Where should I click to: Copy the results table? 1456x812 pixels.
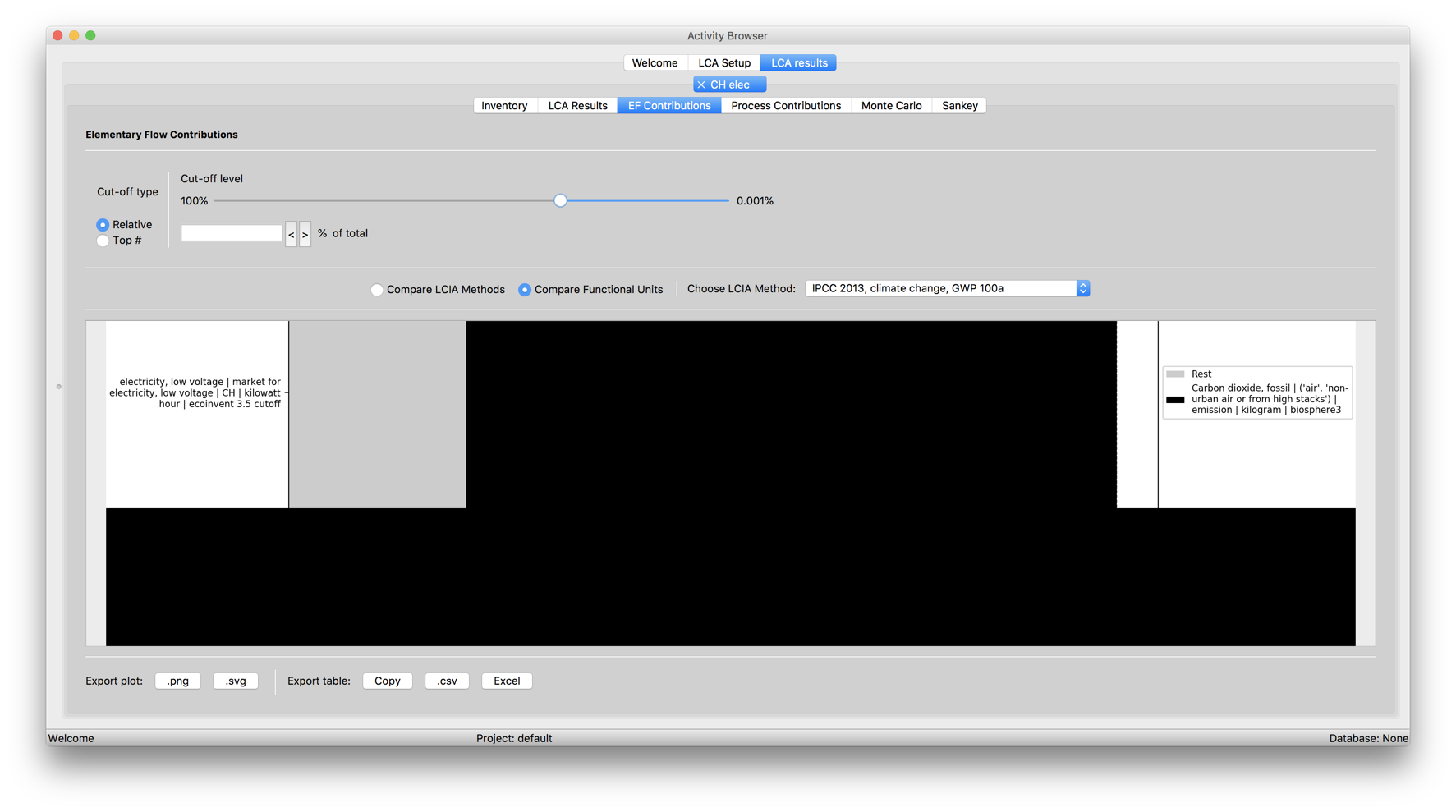[387, 681]
